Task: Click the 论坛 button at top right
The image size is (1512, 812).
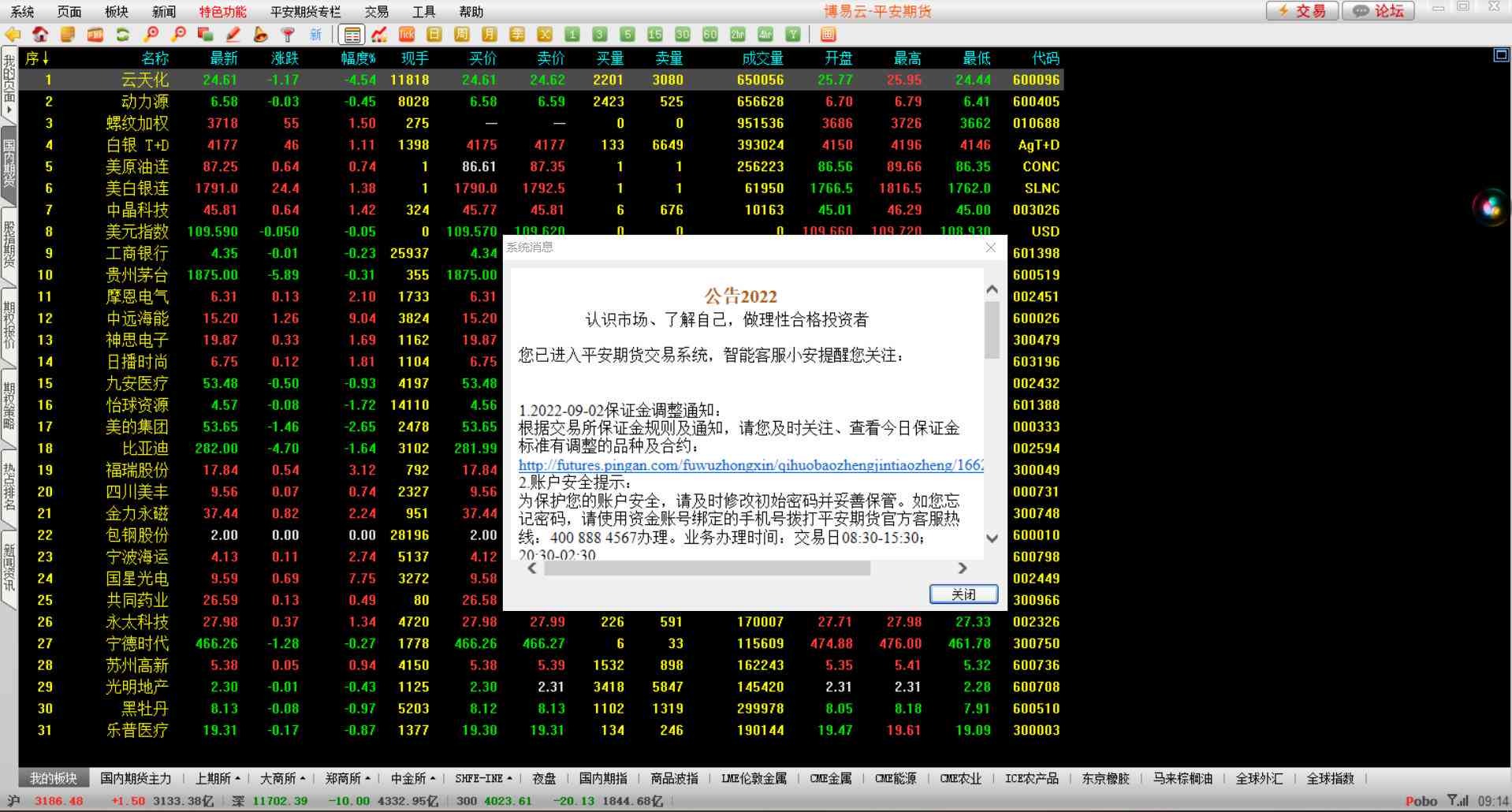Action: (1379, 11)
